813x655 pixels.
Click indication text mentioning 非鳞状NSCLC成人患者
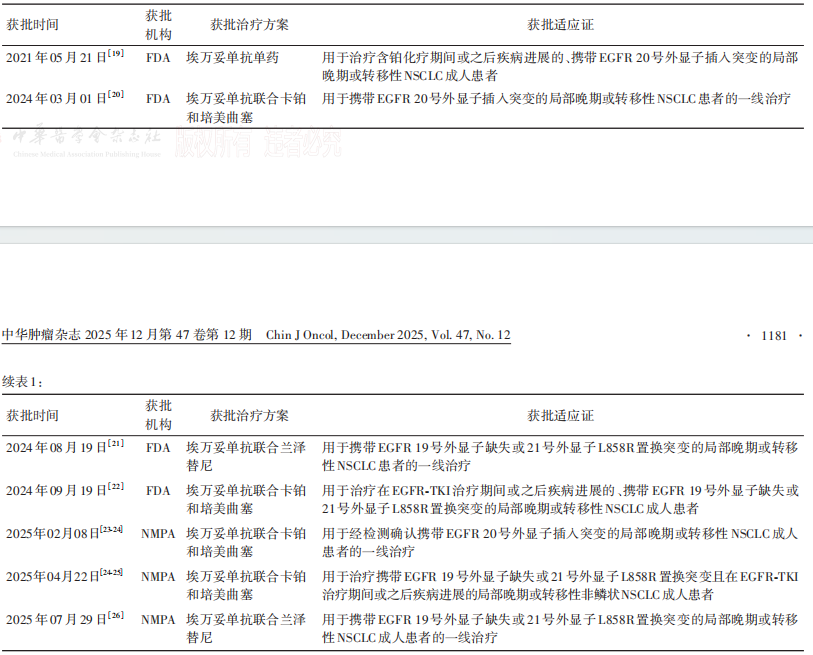click(560, 586)
